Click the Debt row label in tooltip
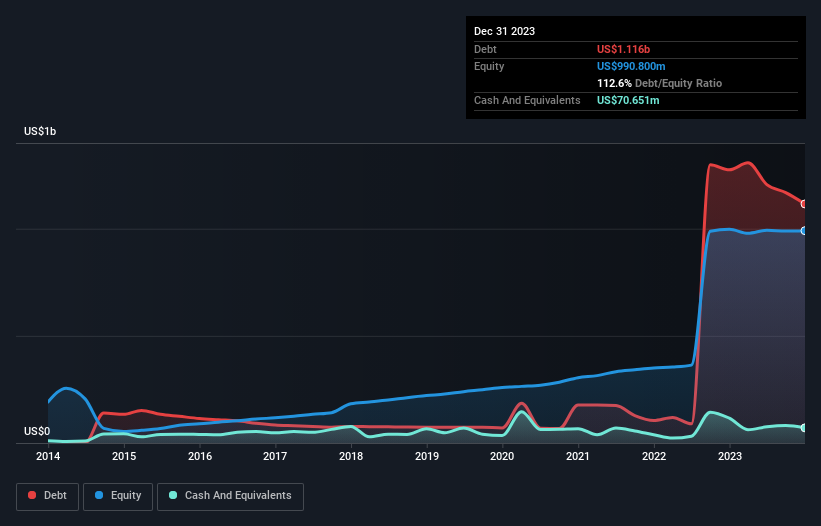The width and height of the screenshot is (821, 526). pos(485,49)
